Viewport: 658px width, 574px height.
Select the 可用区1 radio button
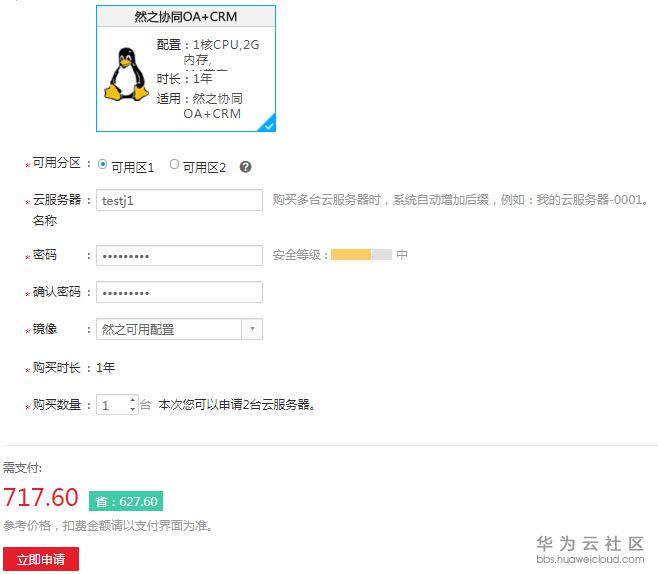coord(102,164)
